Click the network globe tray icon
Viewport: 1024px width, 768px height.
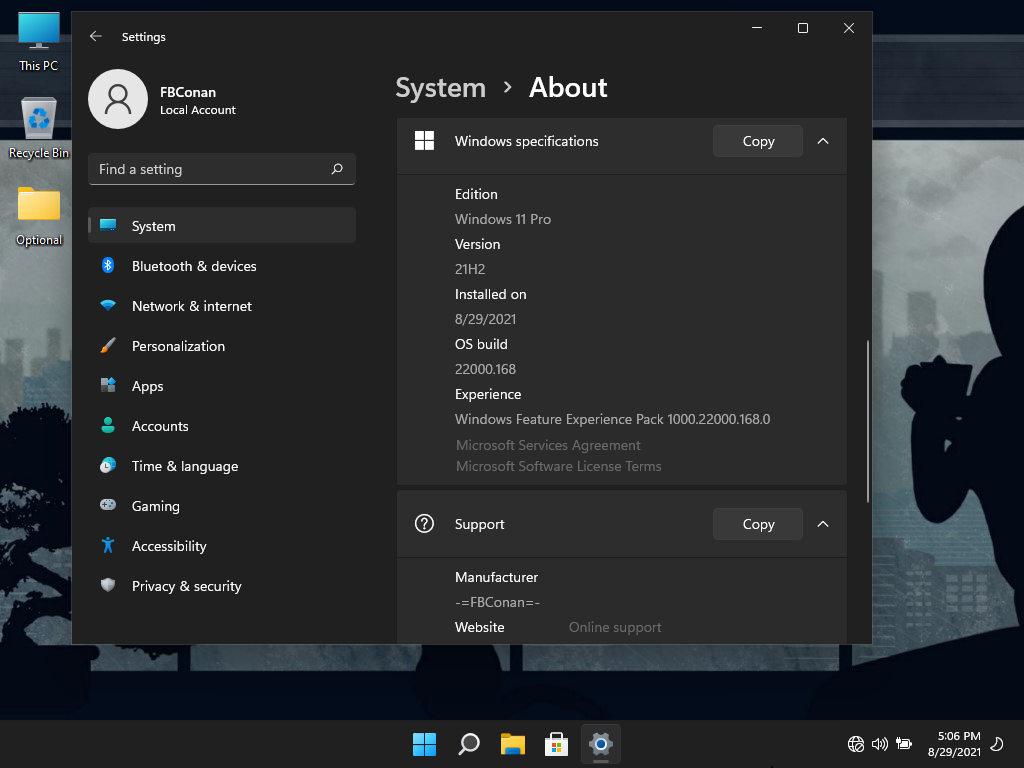click(x=856, y=744)
